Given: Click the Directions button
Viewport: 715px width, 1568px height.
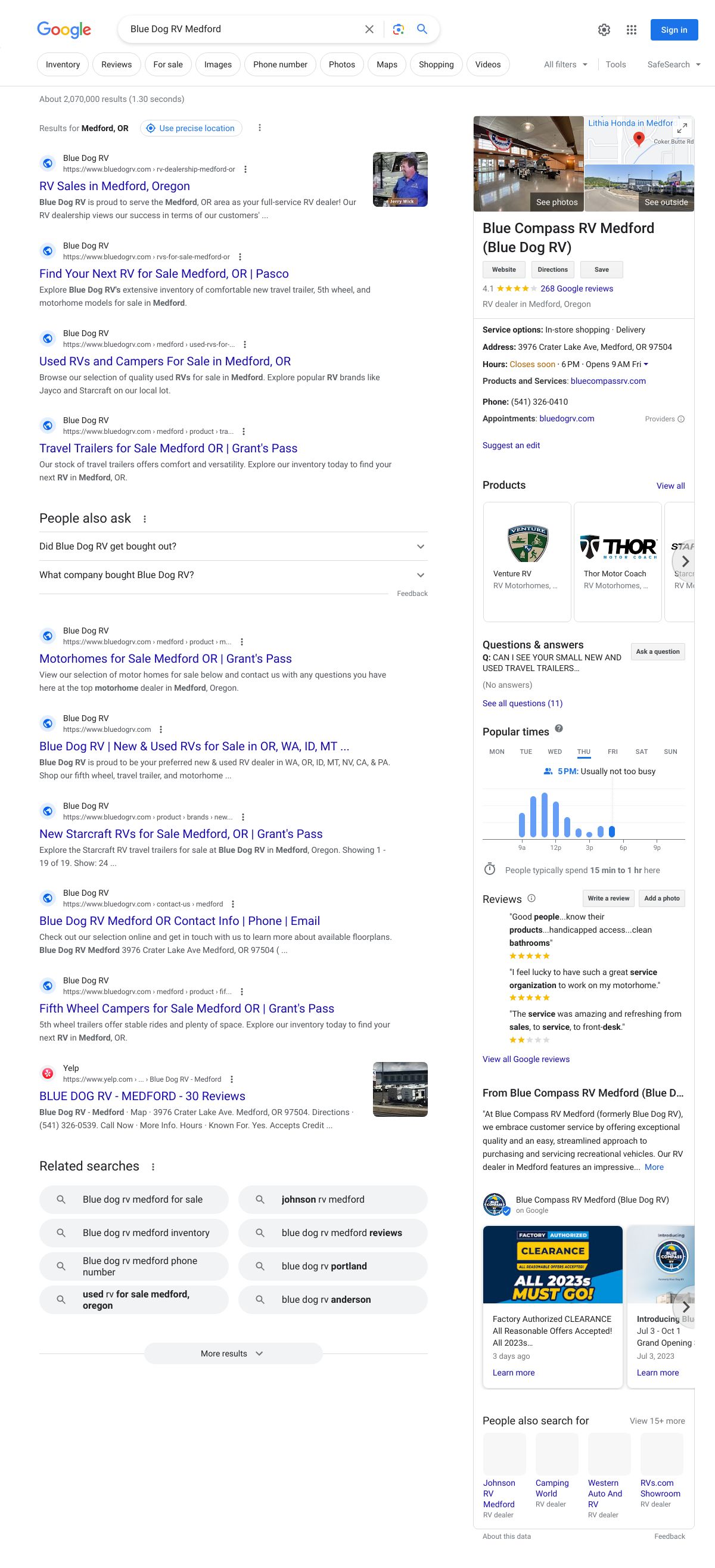Looking at the screenshot, I should coord(552,269).
